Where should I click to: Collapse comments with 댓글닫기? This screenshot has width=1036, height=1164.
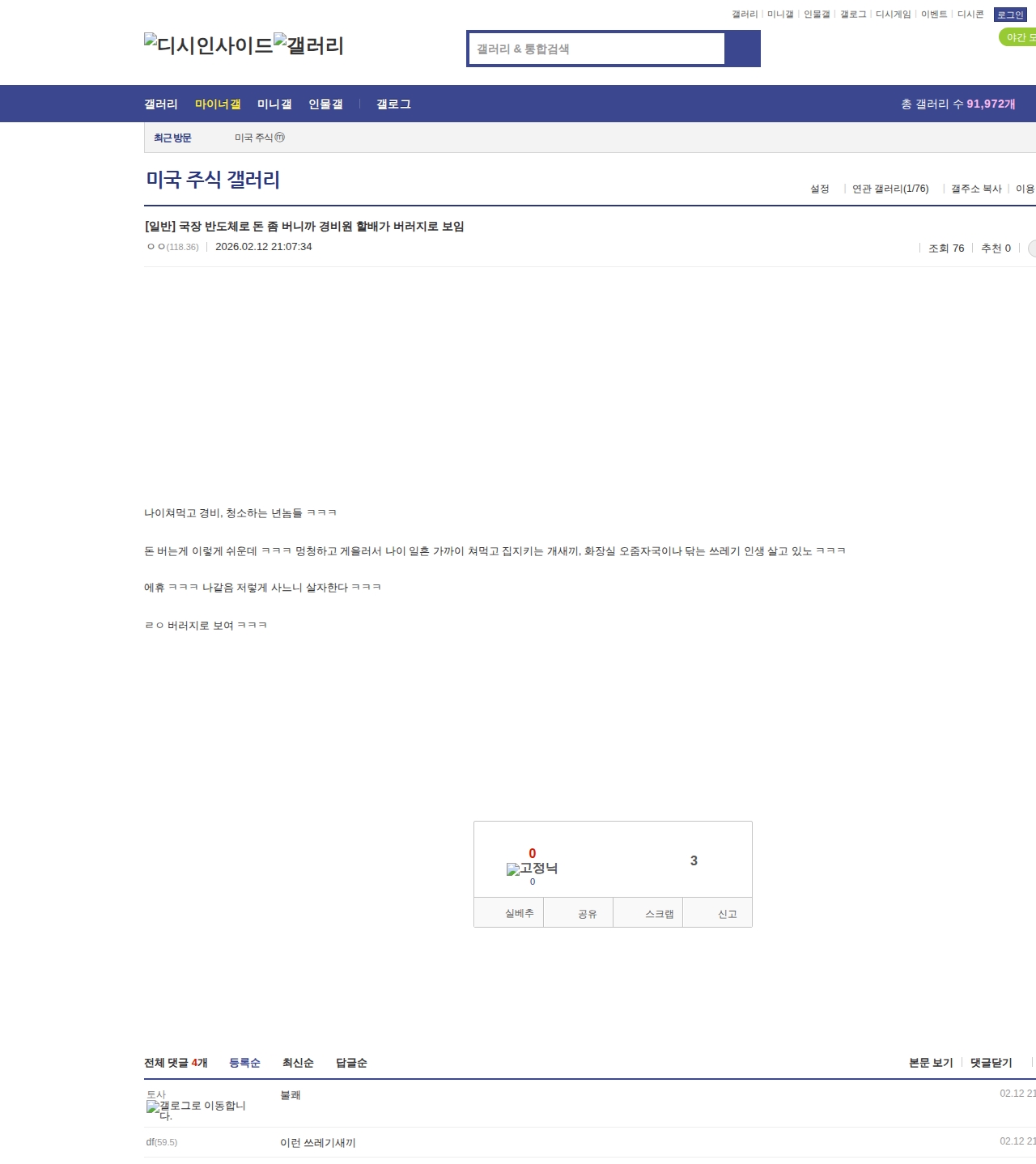click(x=991, y=1063)
